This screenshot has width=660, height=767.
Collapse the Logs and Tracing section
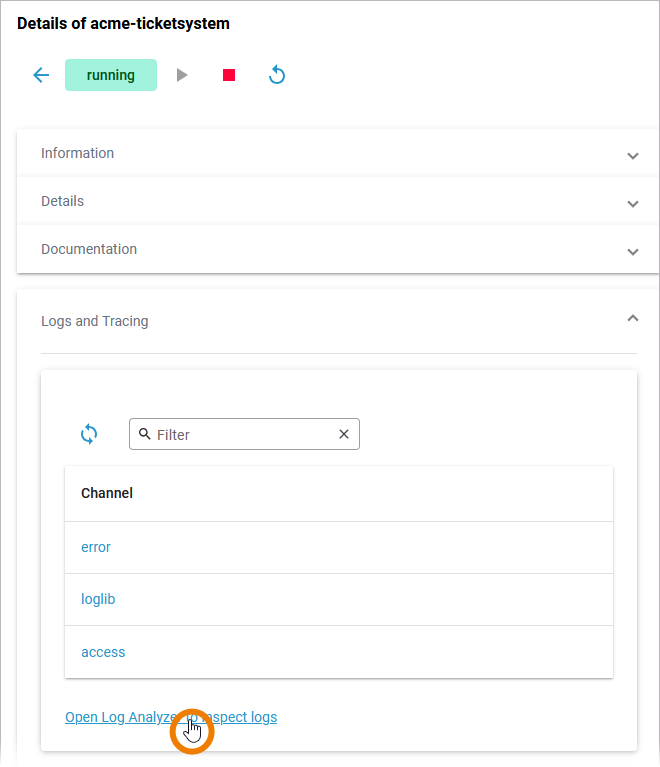[x=632, y=318]
